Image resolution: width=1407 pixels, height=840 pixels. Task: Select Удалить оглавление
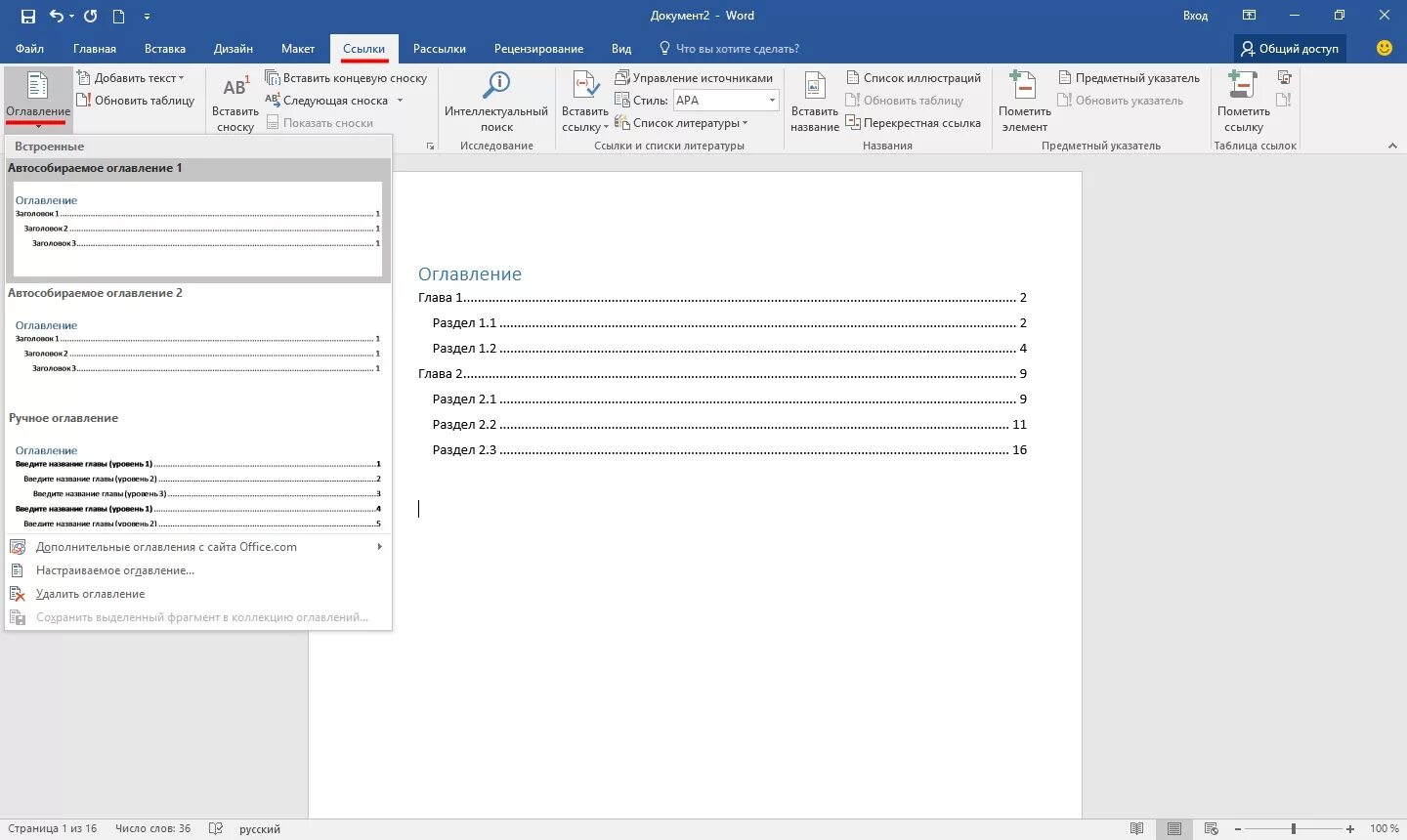point(198,594)
